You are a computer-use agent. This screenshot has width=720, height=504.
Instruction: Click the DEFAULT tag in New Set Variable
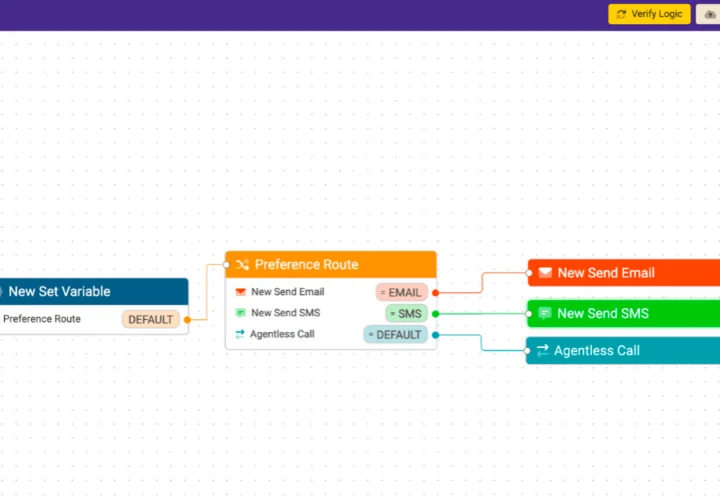point(151,320)
